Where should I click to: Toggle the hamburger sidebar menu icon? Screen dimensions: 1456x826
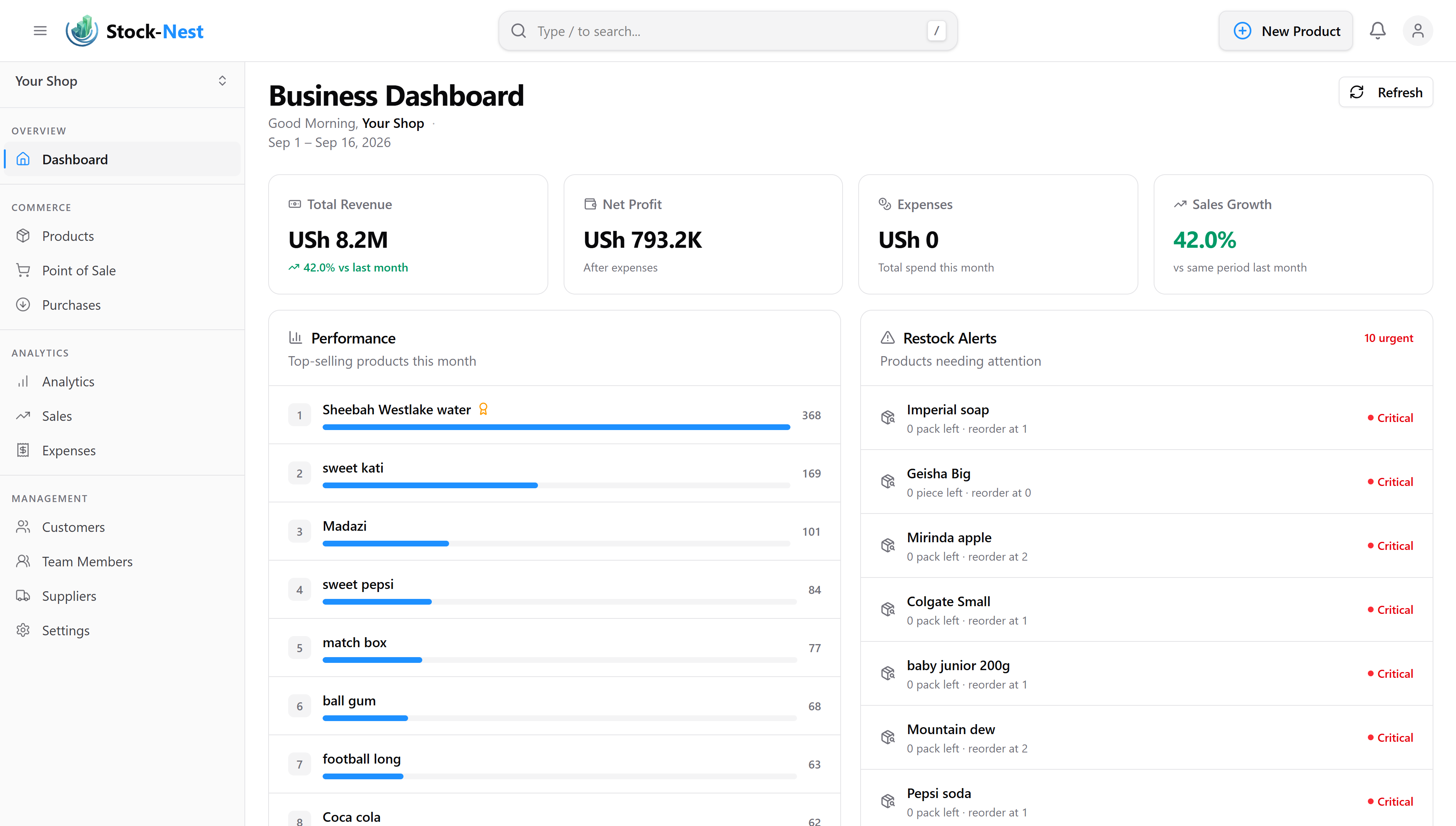pos(40,31)
